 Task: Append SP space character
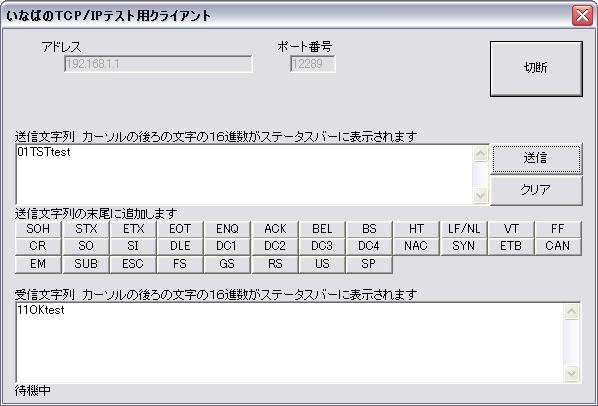point(369,264)
